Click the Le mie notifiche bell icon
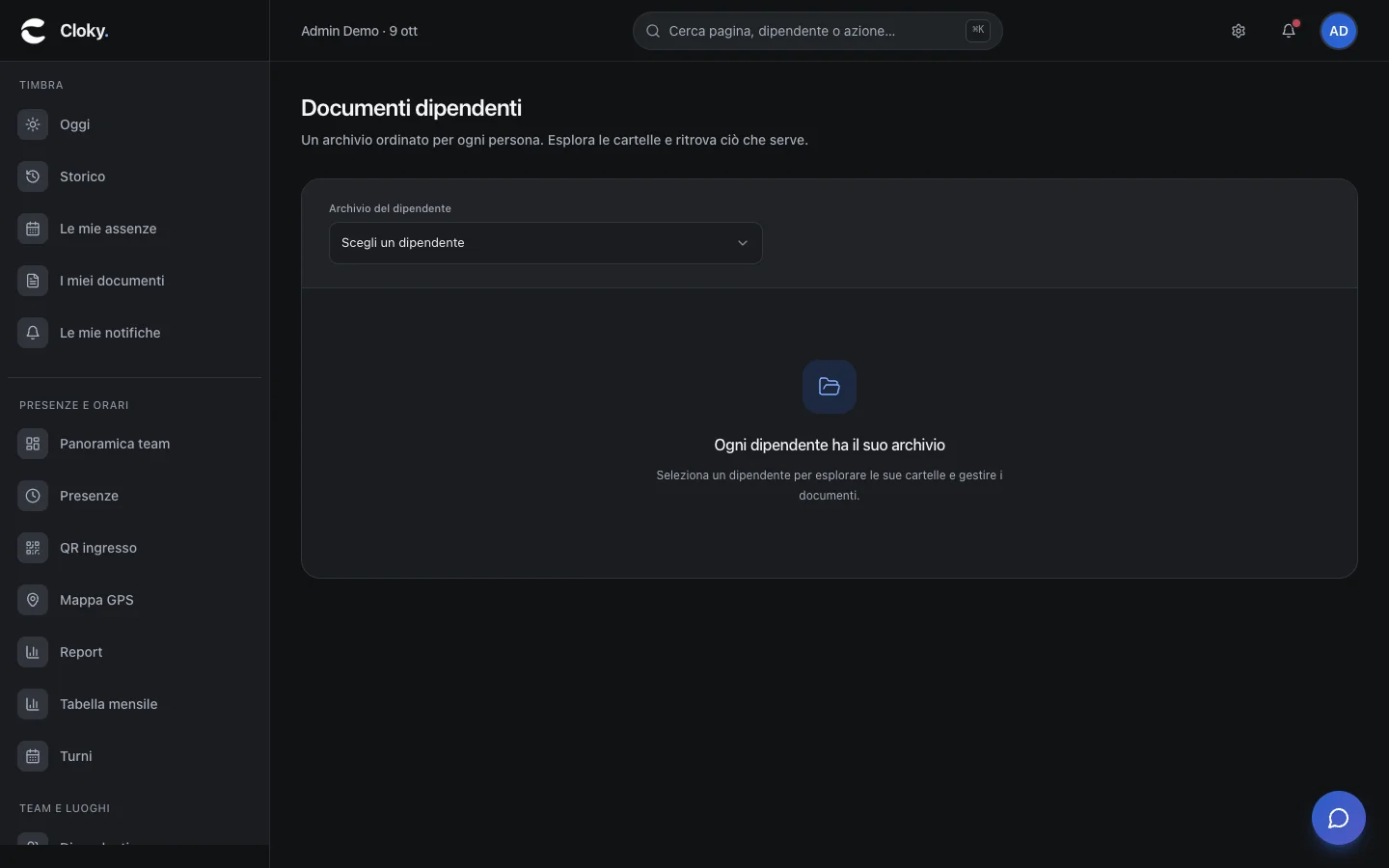 pyautogui.click(x=33, y=333)
